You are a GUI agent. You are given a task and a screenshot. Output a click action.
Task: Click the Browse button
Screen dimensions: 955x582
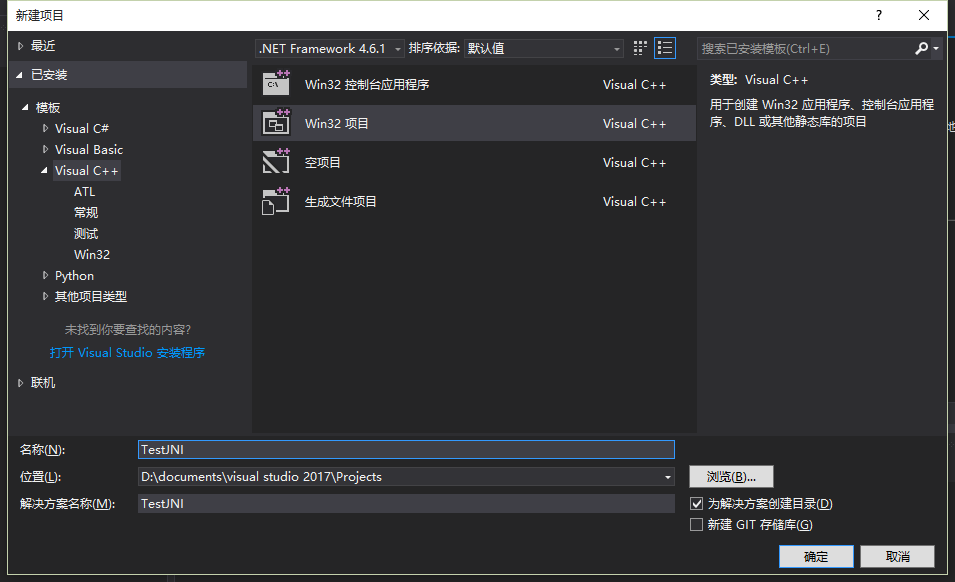click(x=731, y=477)
